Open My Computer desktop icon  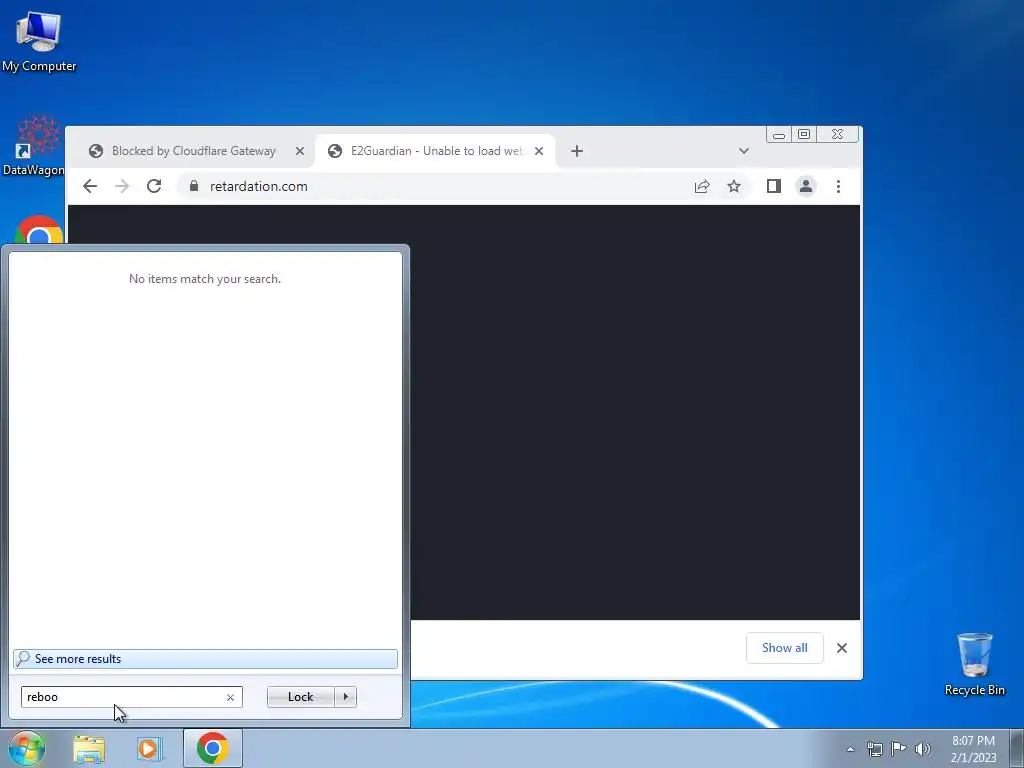point(39,42)
